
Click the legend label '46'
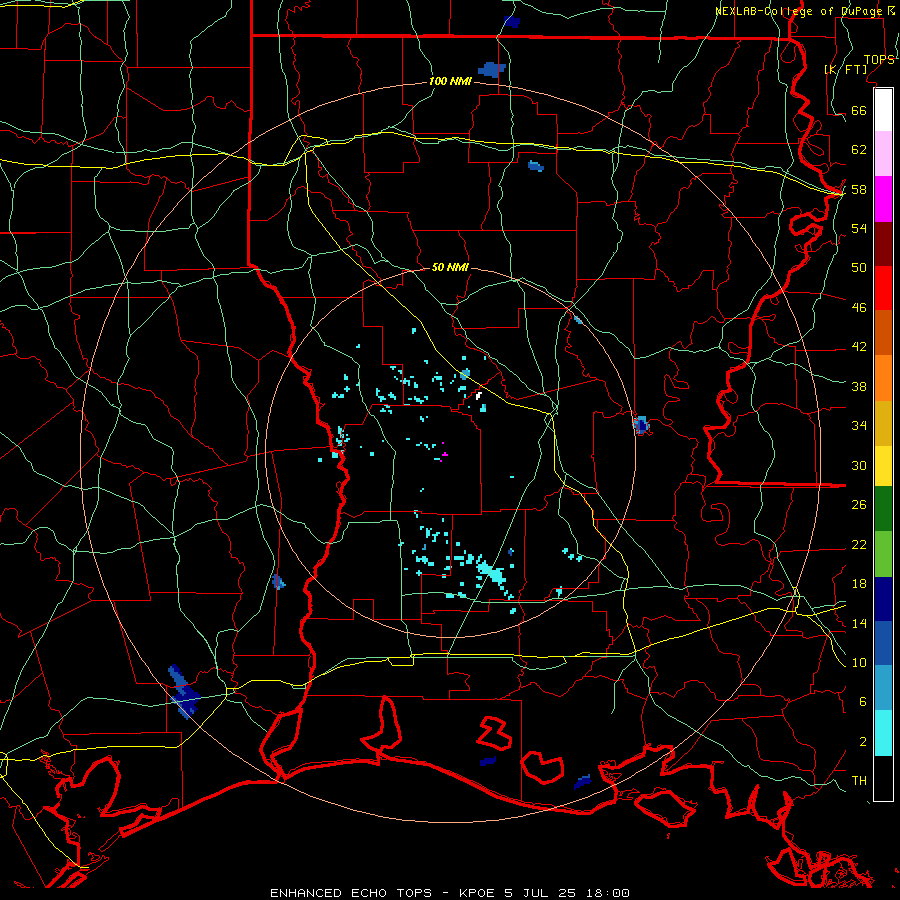pyautogui.click(x=859, y=307)
